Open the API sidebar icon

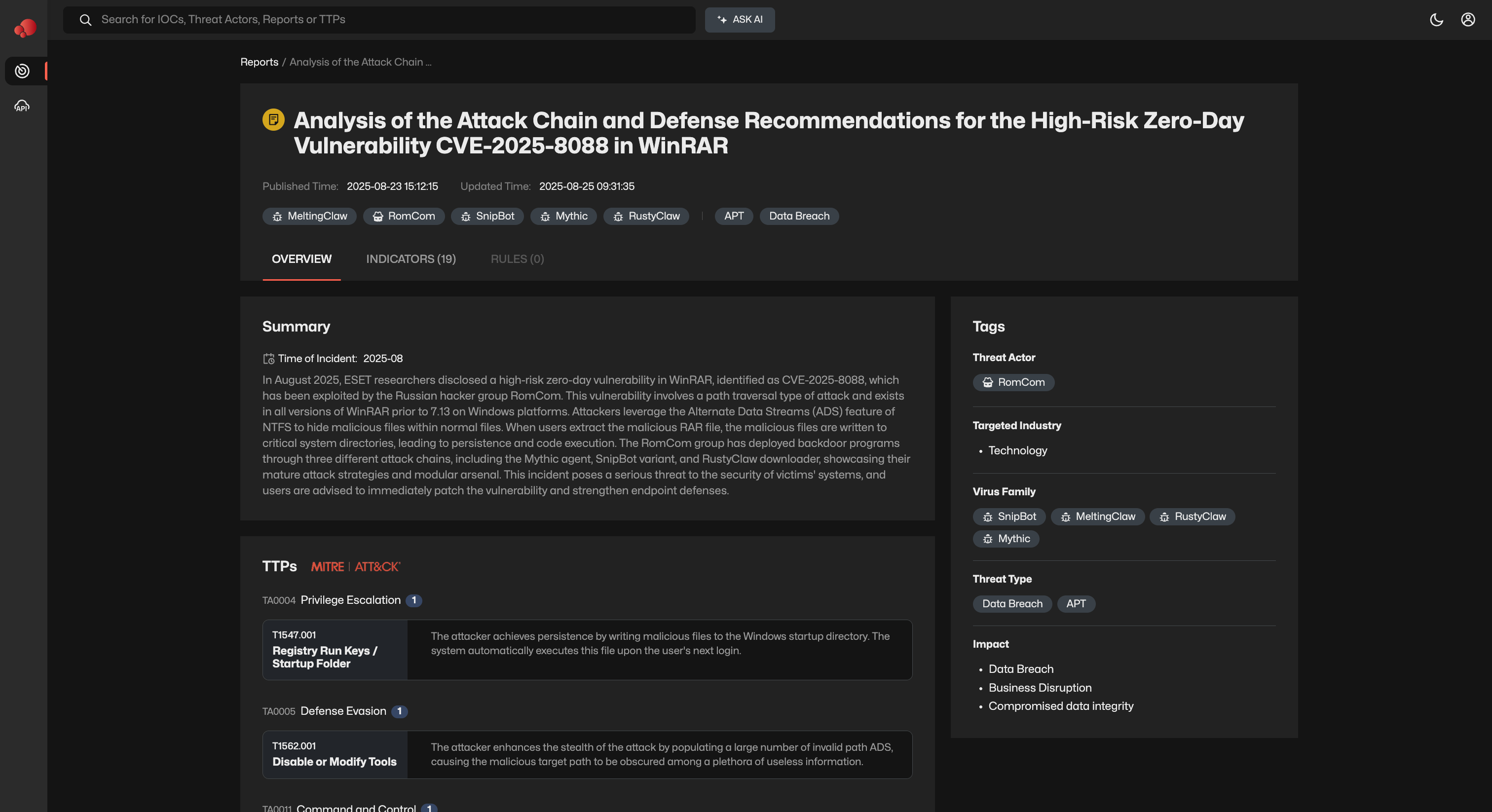[x=22, y=106]
